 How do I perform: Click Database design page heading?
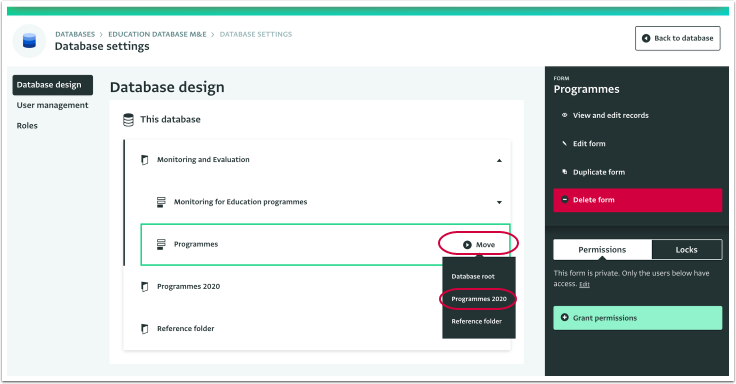pos(167,87)
